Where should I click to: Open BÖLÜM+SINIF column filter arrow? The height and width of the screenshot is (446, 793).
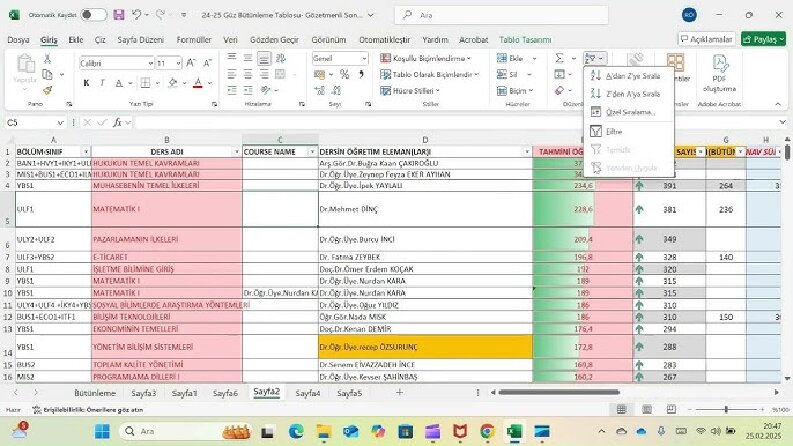pyautogui.click(x=86, y=152)
